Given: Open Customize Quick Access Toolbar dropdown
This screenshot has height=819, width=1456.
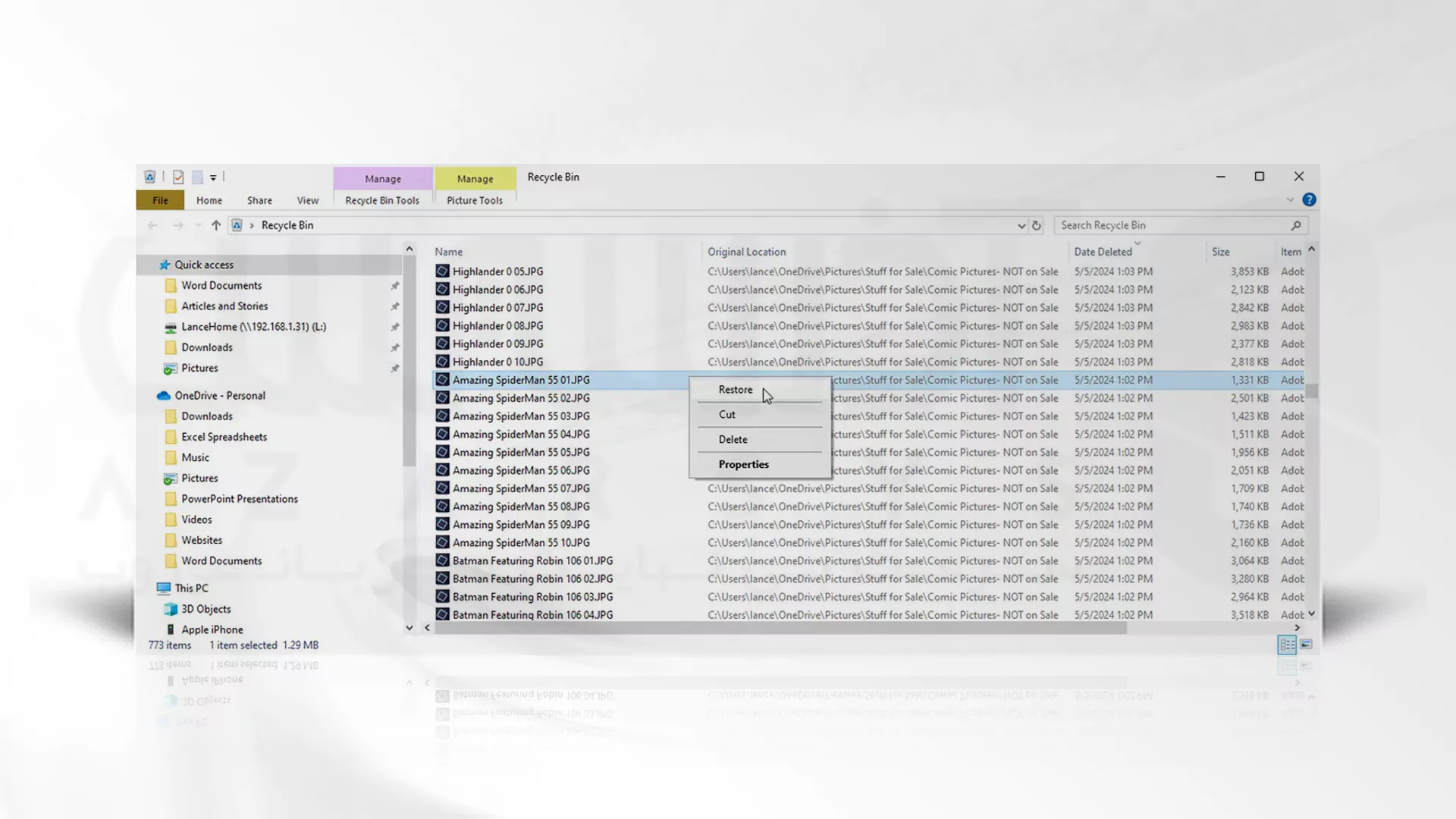Looking at the screenshot, I should pyautogui.click(x=213, y=177).
